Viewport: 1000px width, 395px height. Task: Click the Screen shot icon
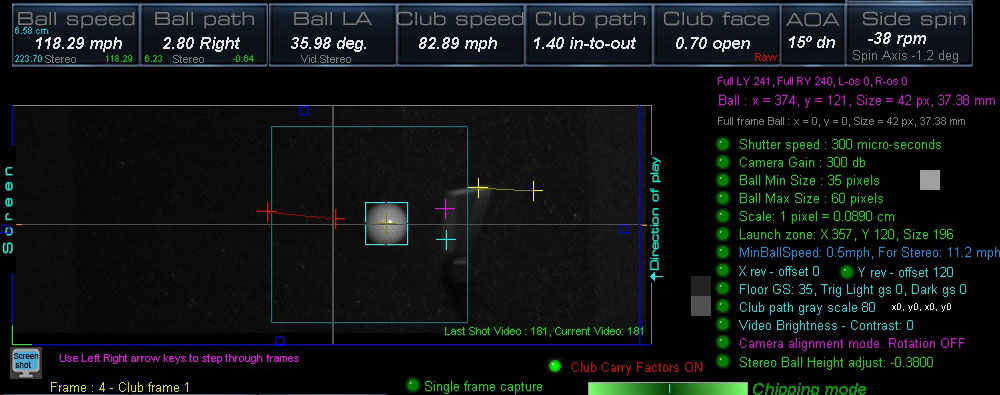26,361
